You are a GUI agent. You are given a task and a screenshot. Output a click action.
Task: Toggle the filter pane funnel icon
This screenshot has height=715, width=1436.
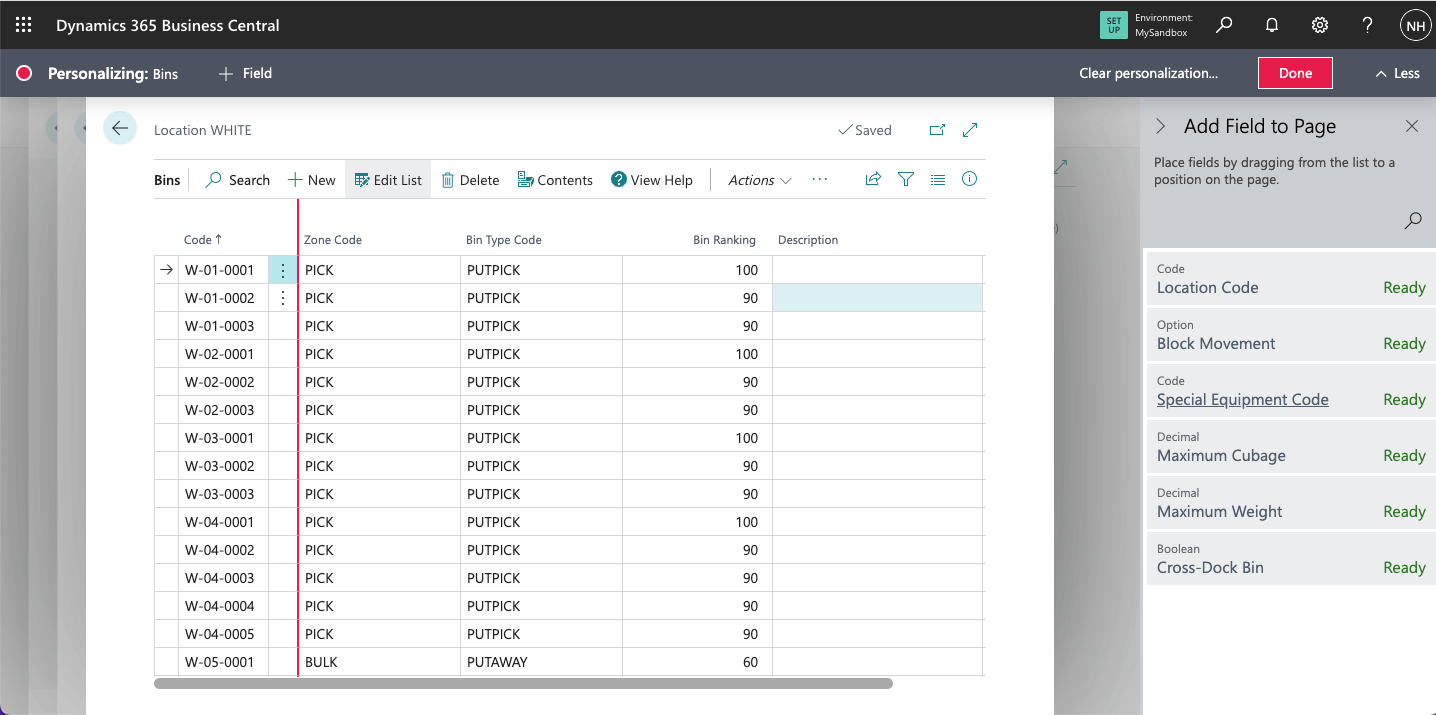[x=906, y=179]
